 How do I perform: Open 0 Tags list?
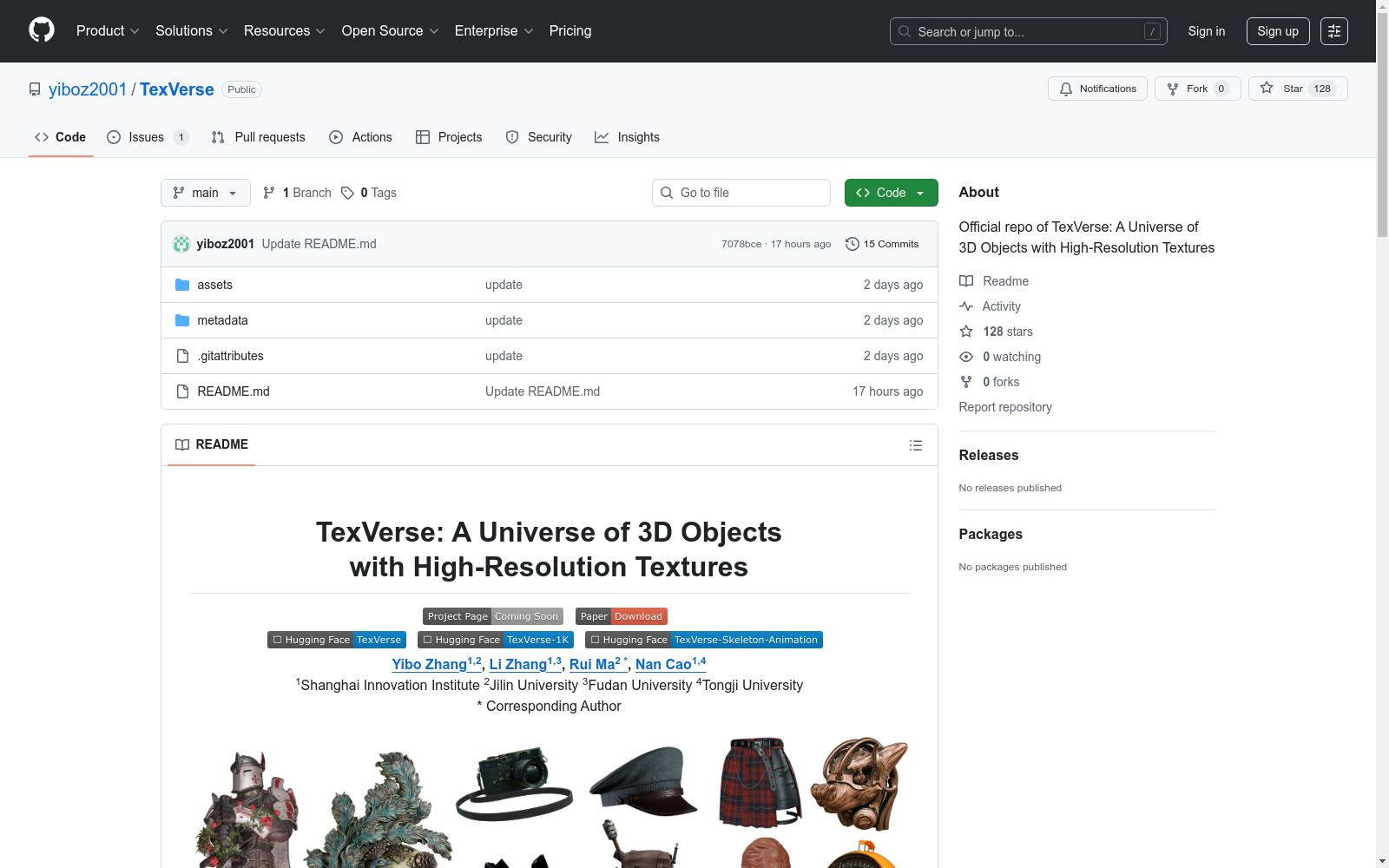(x=369, y=193)
